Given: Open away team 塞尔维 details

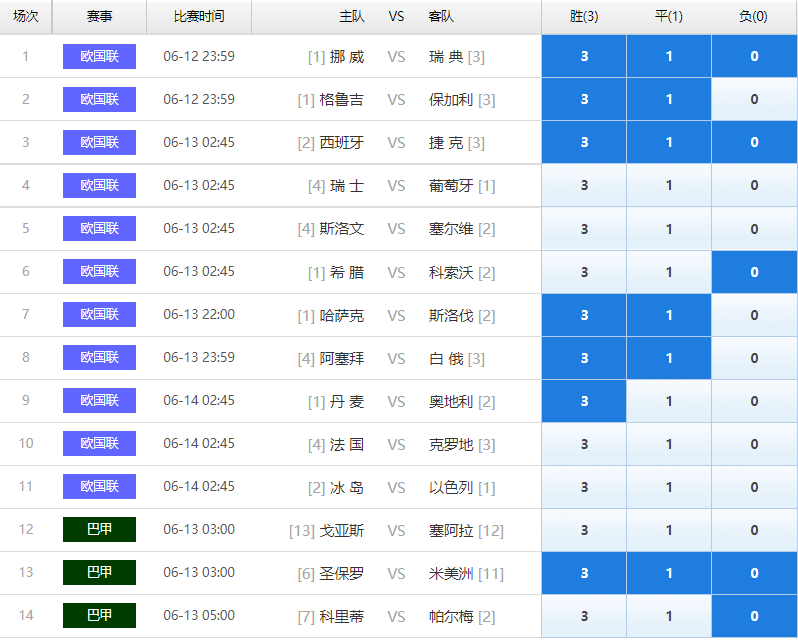Looking at the screenshot, I should point(451,229).
